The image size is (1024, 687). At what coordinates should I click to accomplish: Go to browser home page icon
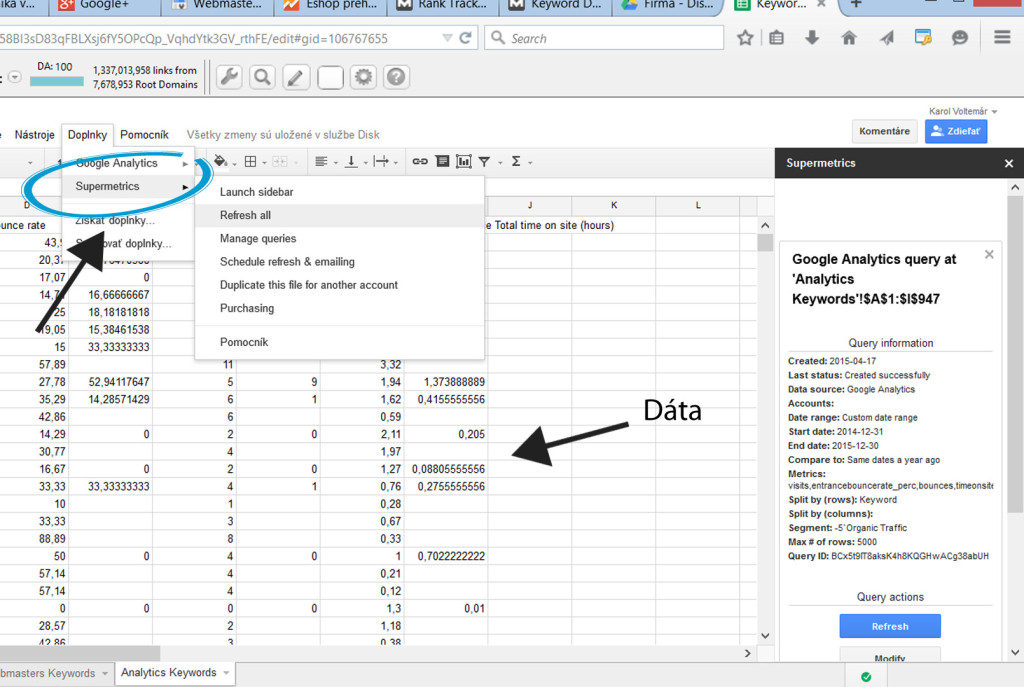[x=849, y=37]
